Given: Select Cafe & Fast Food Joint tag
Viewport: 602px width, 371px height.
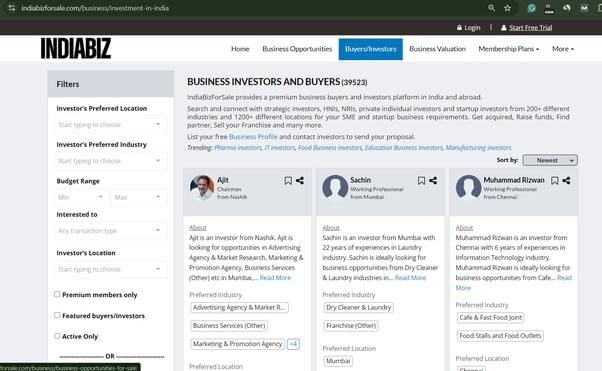Looking at the screenshot, I should [x=491, y=318].
